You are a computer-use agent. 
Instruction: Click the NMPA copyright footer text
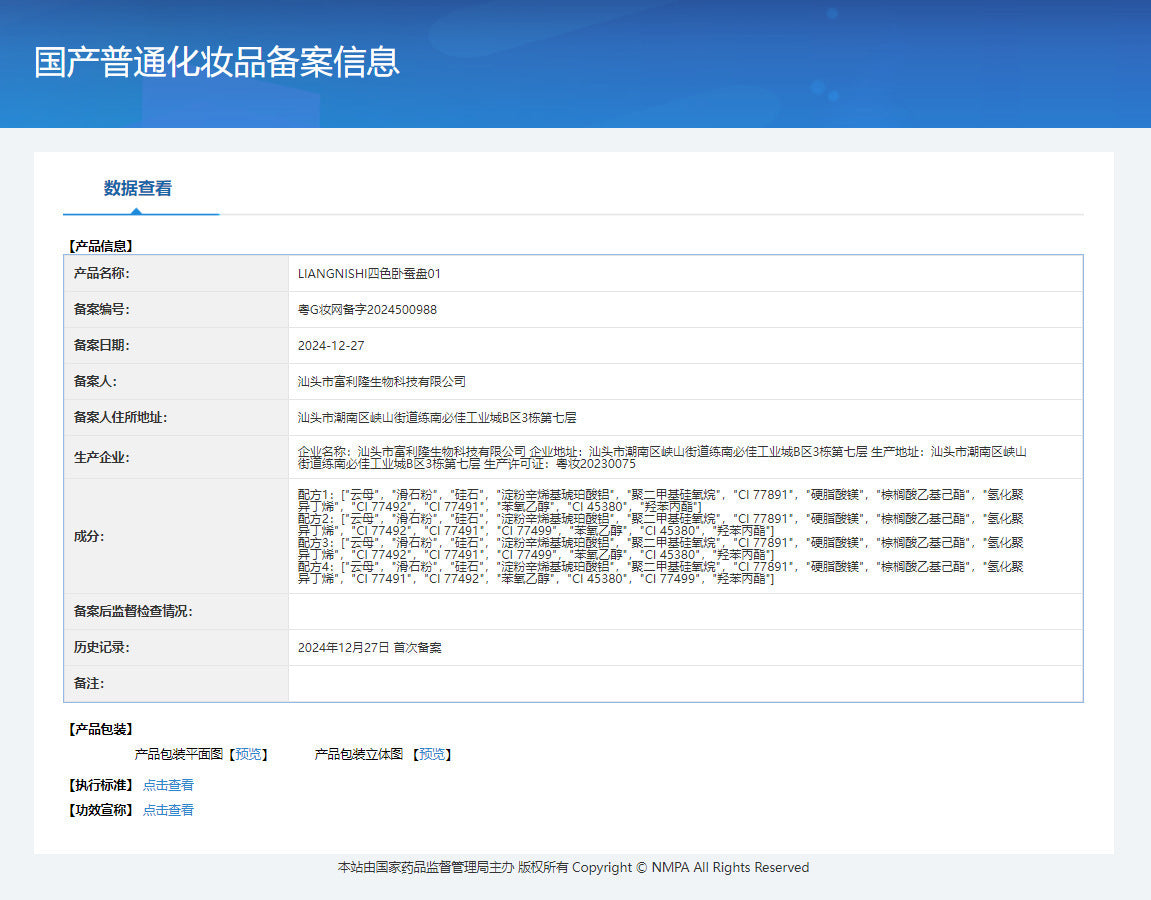point(573,867)
